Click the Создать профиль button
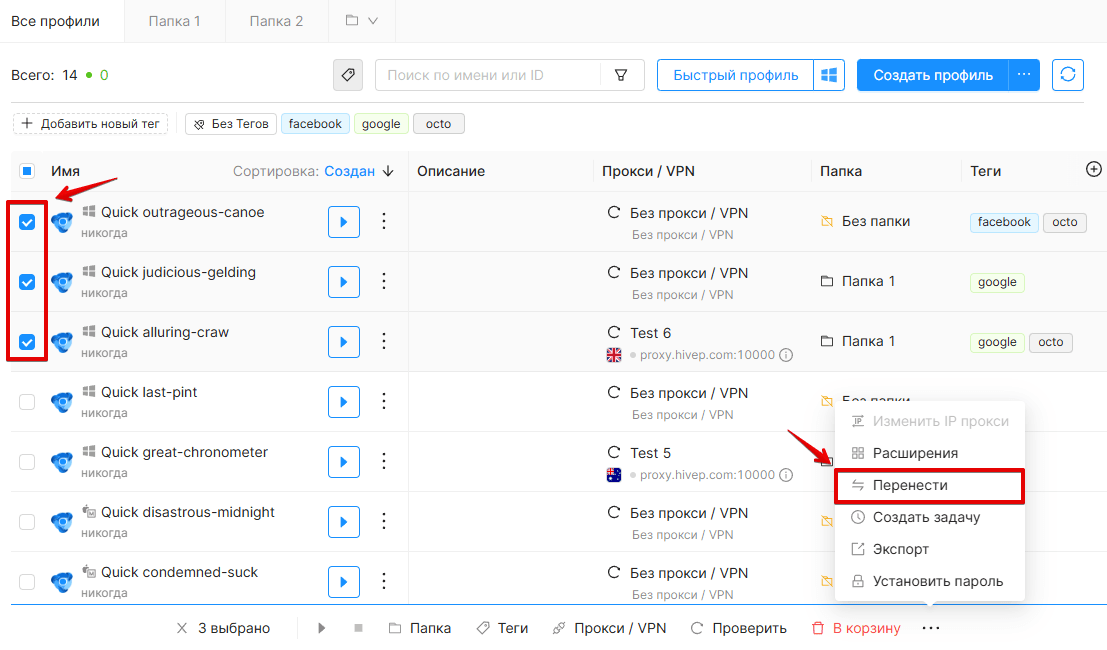 (933, 75)
